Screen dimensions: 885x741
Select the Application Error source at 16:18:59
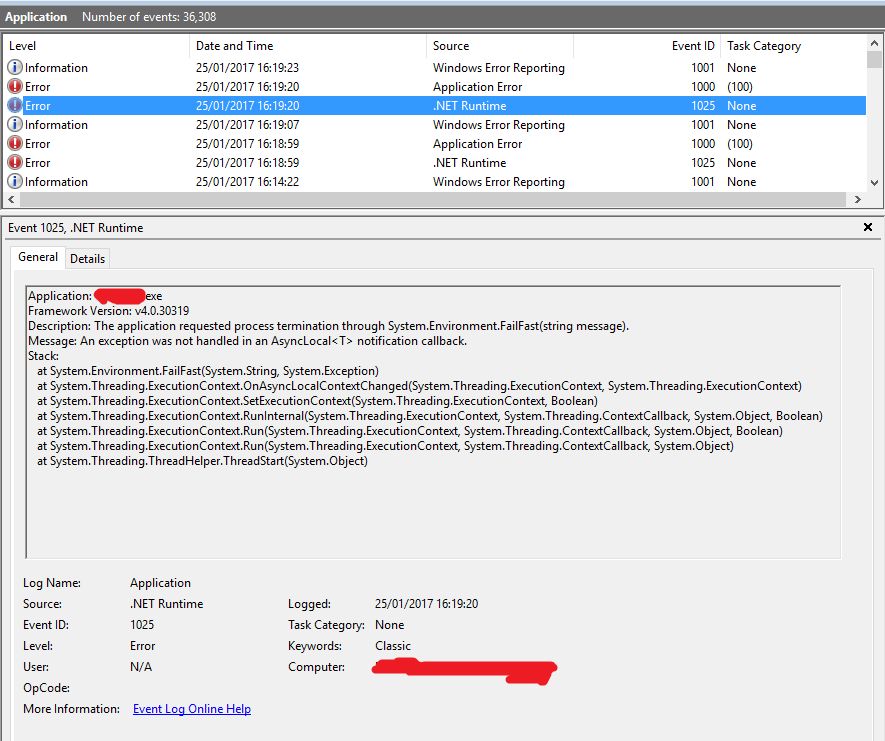click(x=477, y=144)
